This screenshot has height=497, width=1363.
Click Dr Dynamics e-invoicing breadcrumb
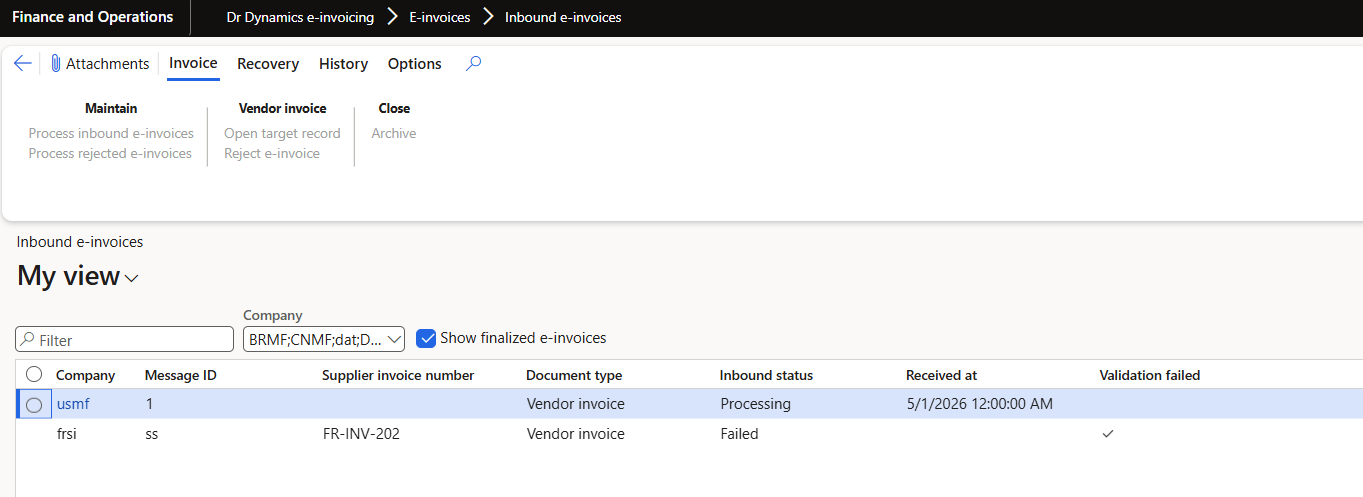pyautogui.click(x=300, y=17)
